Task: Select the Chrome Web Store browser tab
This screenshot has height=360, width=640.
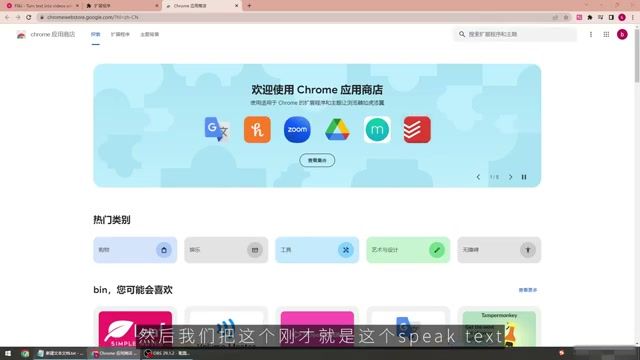Action: (202, 6)
